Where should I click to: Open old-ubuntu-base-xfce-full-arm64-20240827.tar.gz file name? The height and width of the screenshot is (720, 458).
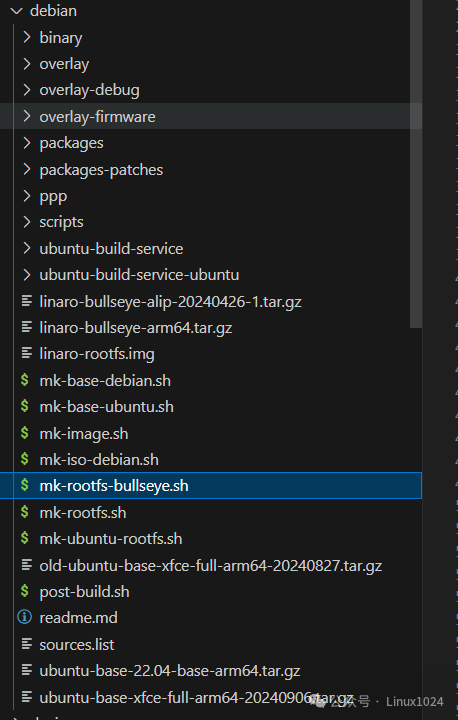pyautogui.click(x=211, y=566)
